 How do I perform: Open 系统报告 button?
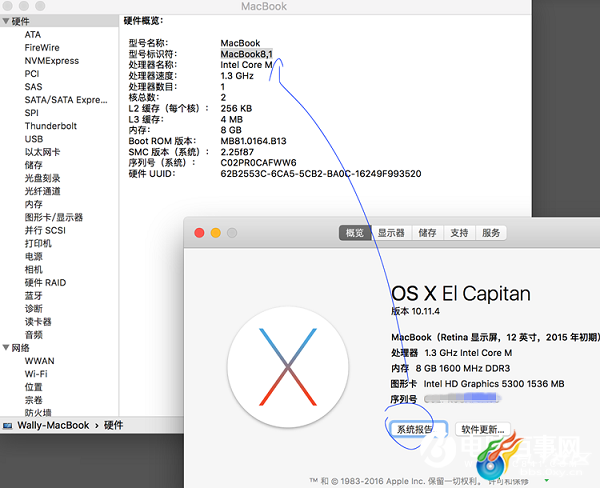pos(418,429)
